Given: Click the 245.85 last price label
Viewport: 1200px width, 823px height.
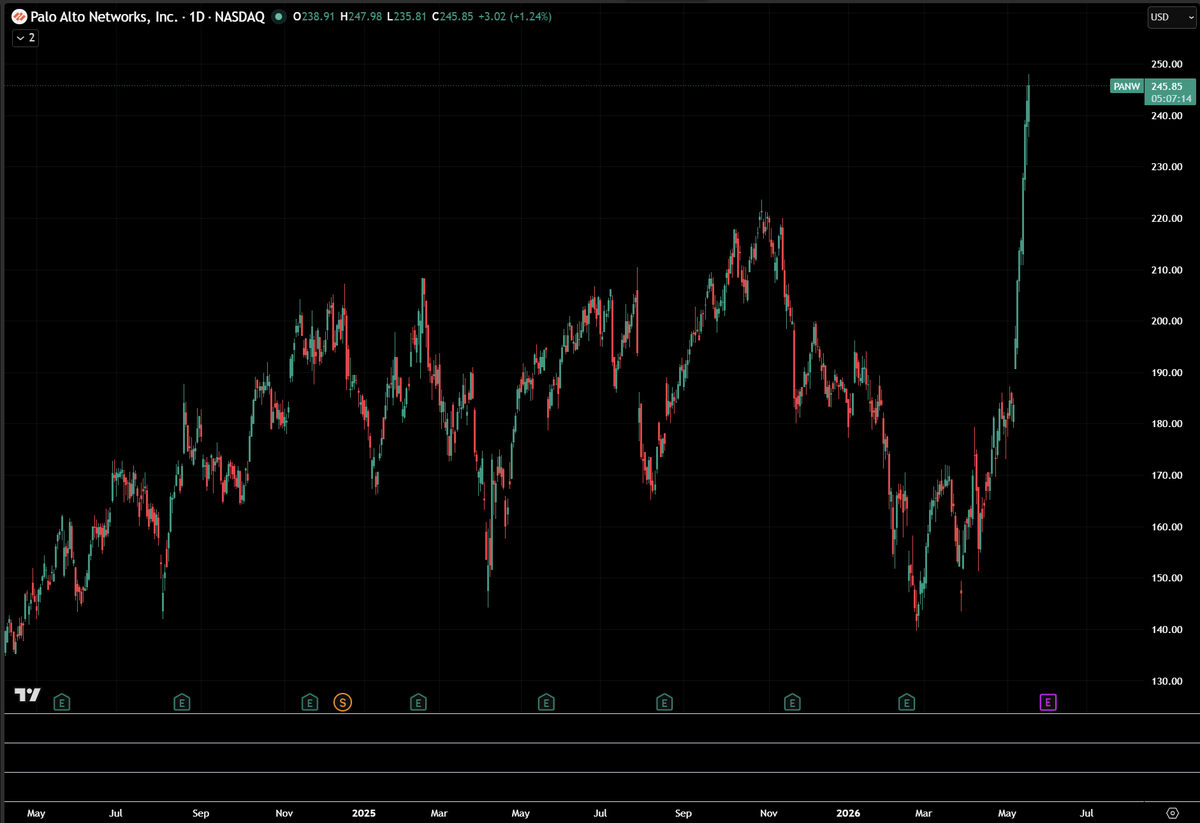Looking at the screenshot, I should [1167, 87].
